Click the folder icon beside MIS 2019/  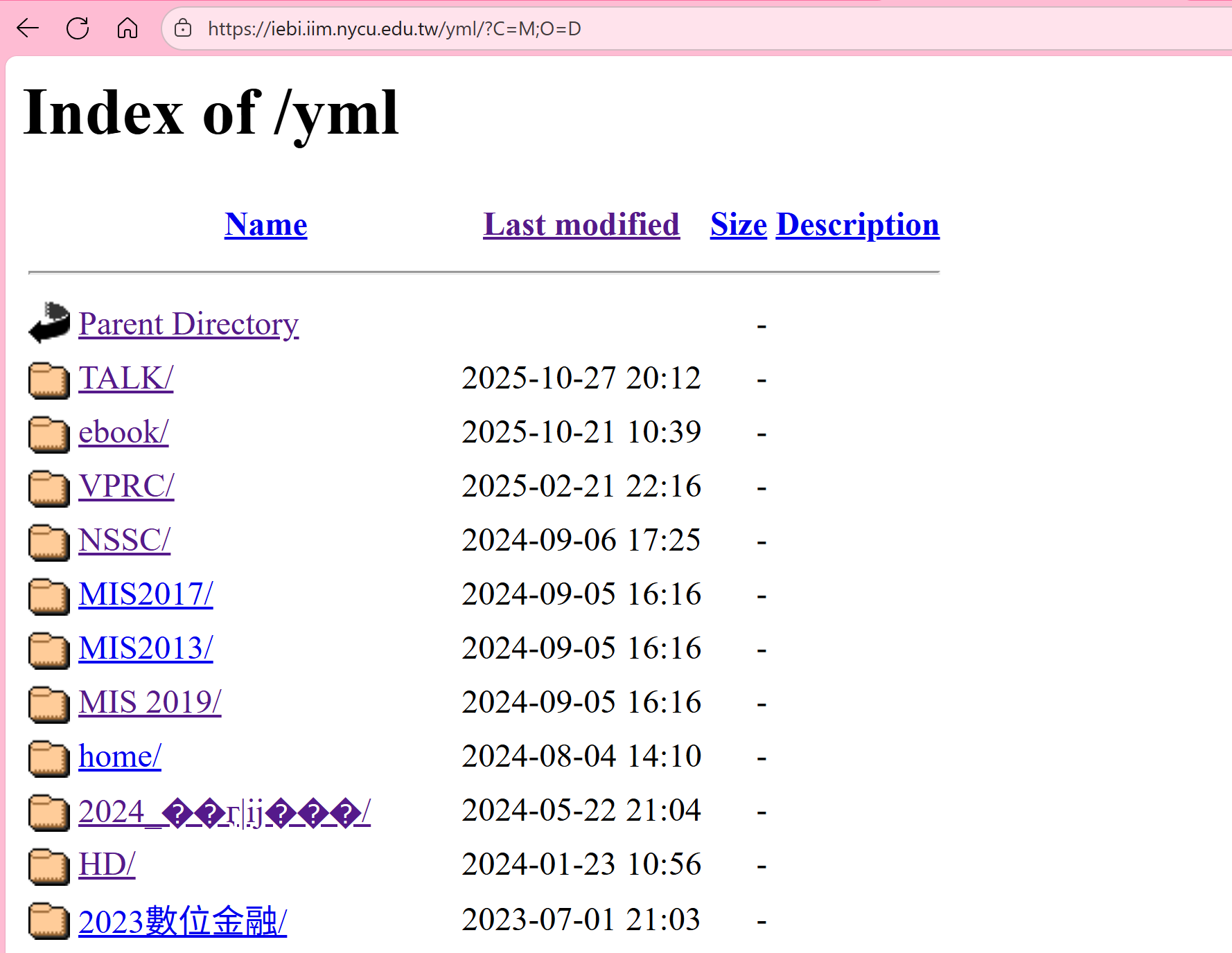point(49,704)
